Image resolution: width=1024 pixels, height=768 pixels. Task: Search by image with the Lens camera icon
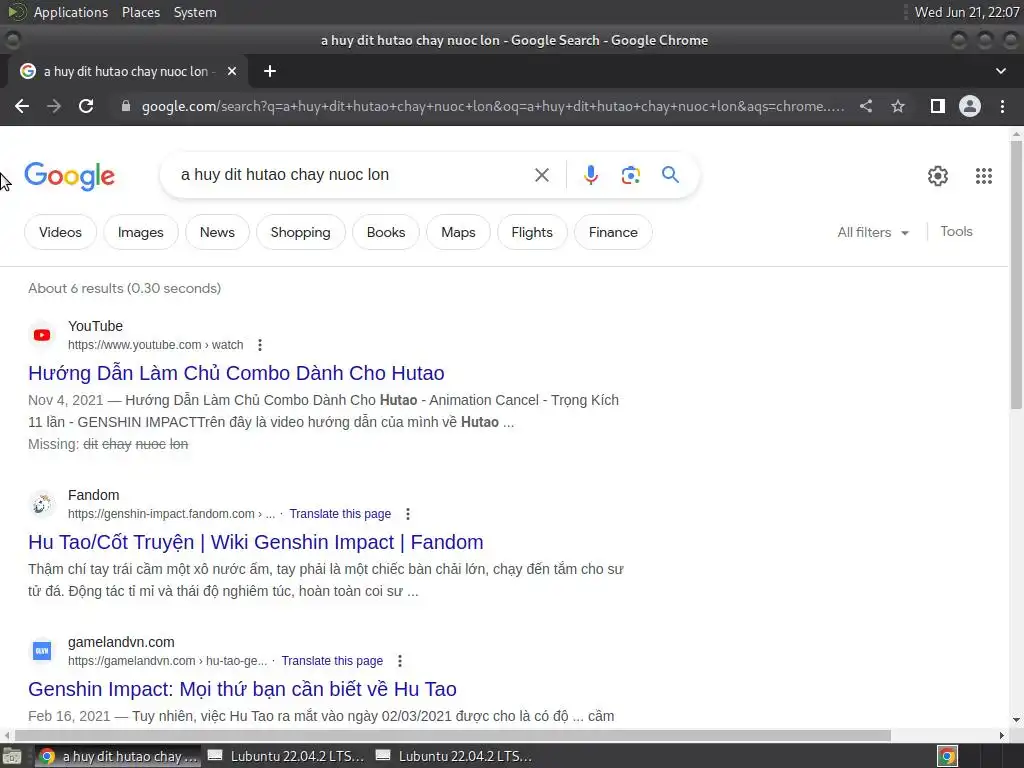pos(631,175)
